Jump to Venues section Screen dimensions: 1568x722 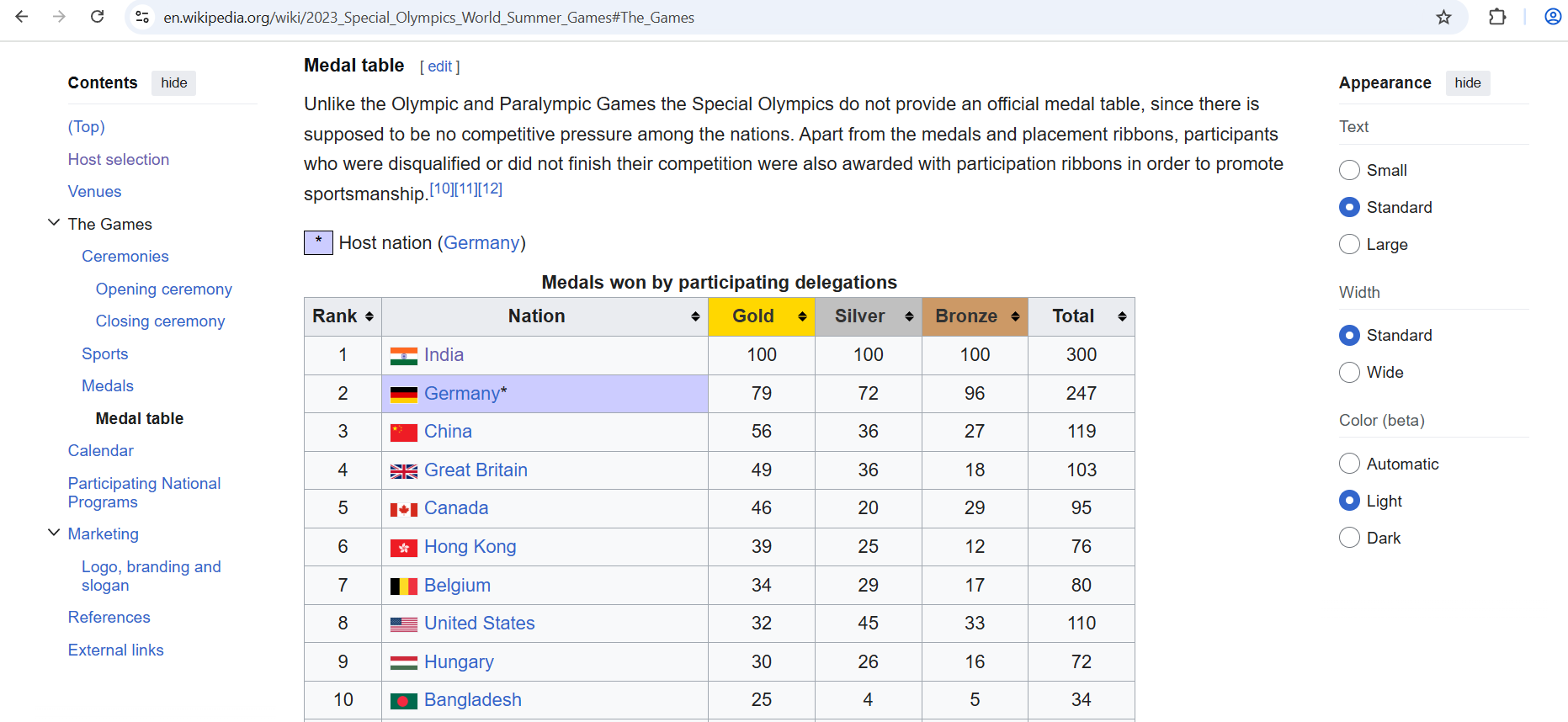coord(95,191)
